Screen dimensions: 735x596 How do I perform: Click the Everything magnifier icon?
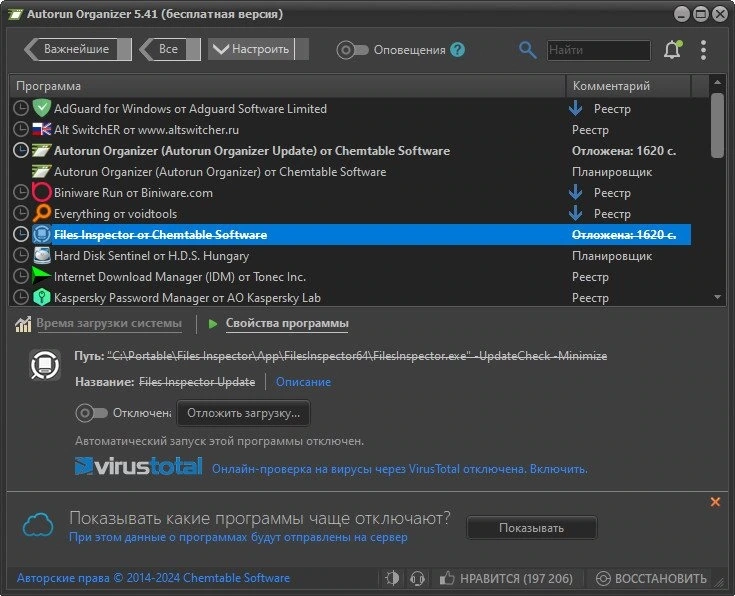[x=42, y=213]
